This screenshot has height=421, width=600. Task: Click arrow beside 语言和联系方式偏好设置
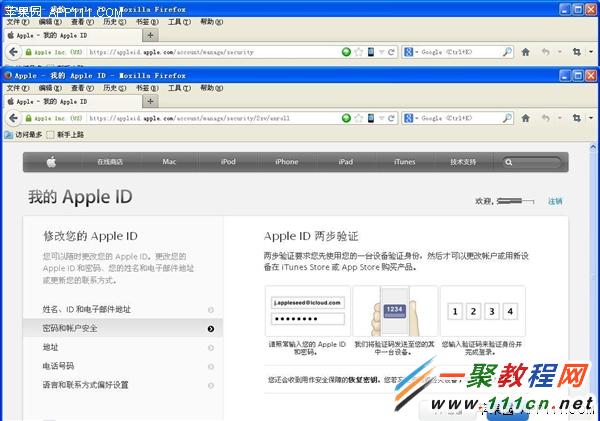click(x=211, y=385)
